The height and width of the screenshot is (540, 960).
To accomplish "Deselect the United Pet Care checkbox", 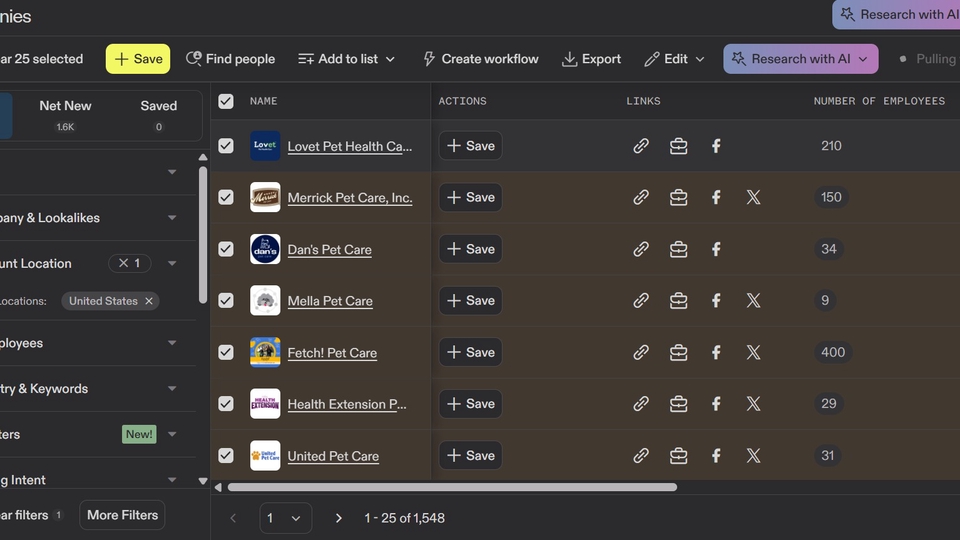I will (226, 456).
